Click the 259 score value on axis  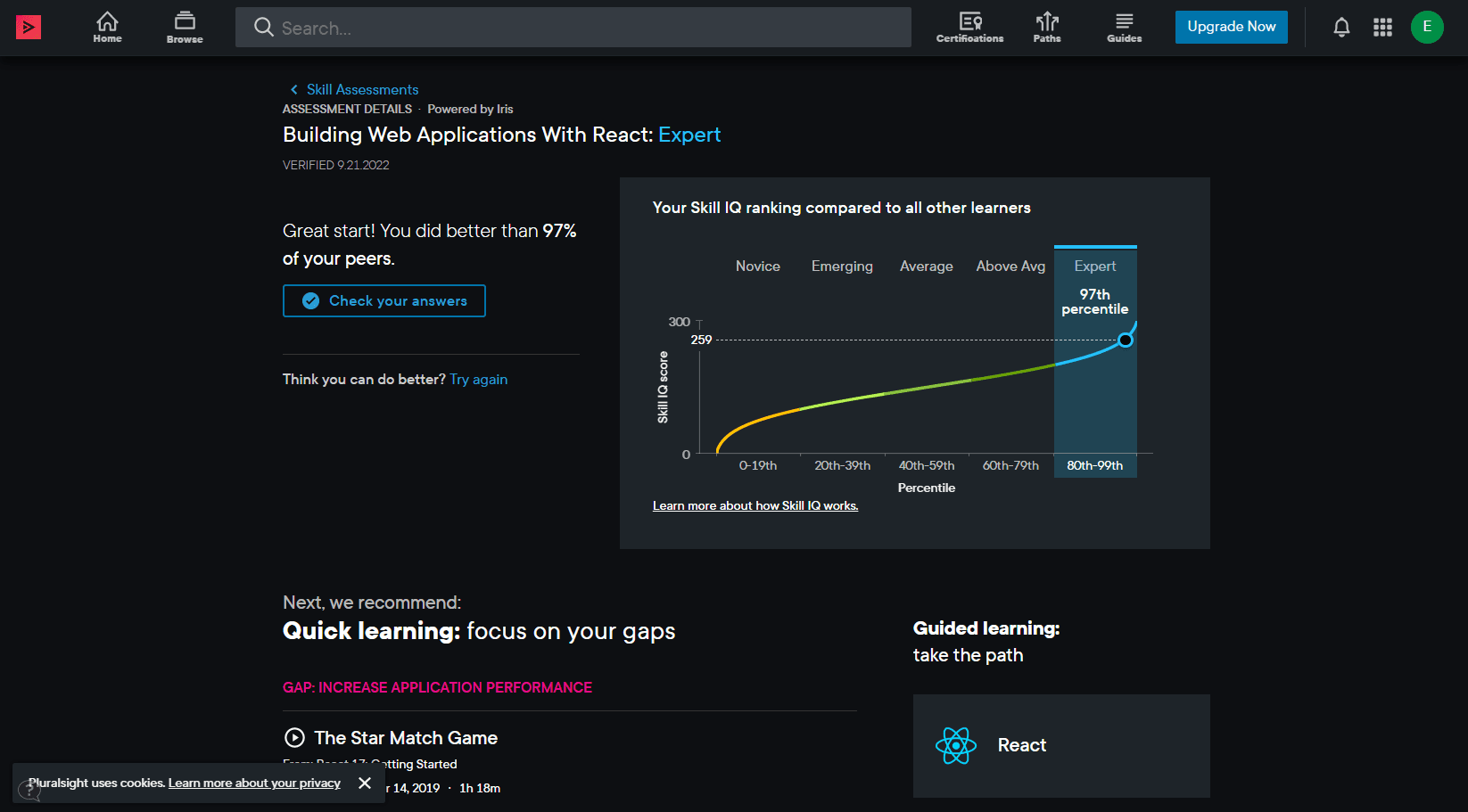(x=701, y=340)
